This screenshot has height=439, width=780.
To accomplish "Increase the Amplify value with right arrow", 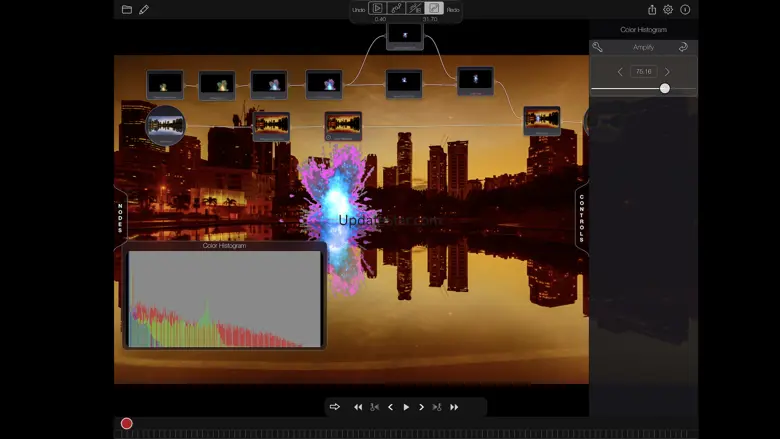I will (x=667, y=72).
